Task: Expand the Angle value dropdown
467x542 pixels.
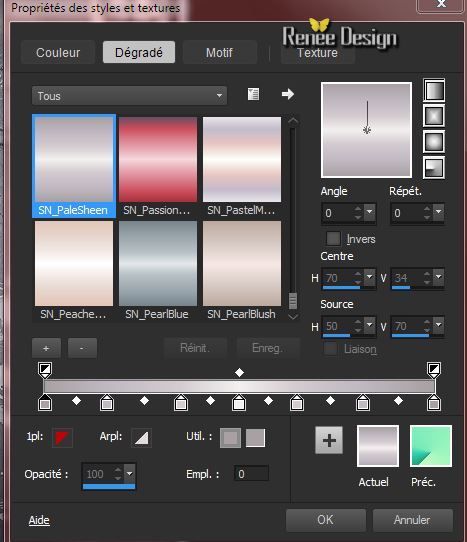Action: 370,211
